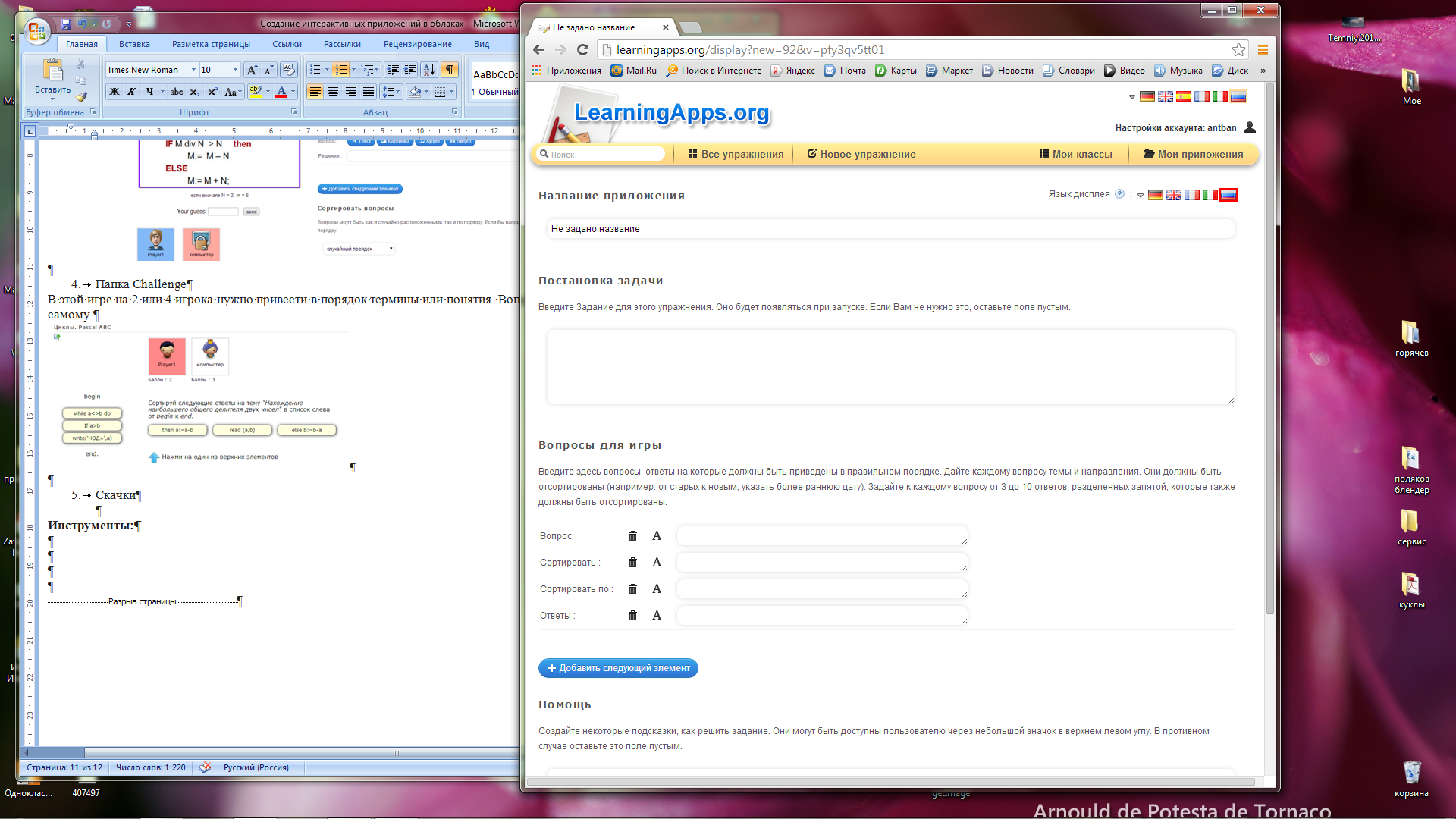Image resolution: width=1456 pixels, height=819 pixels.
Task: Click the Bold formatting icon
Action: pos(113,91)
